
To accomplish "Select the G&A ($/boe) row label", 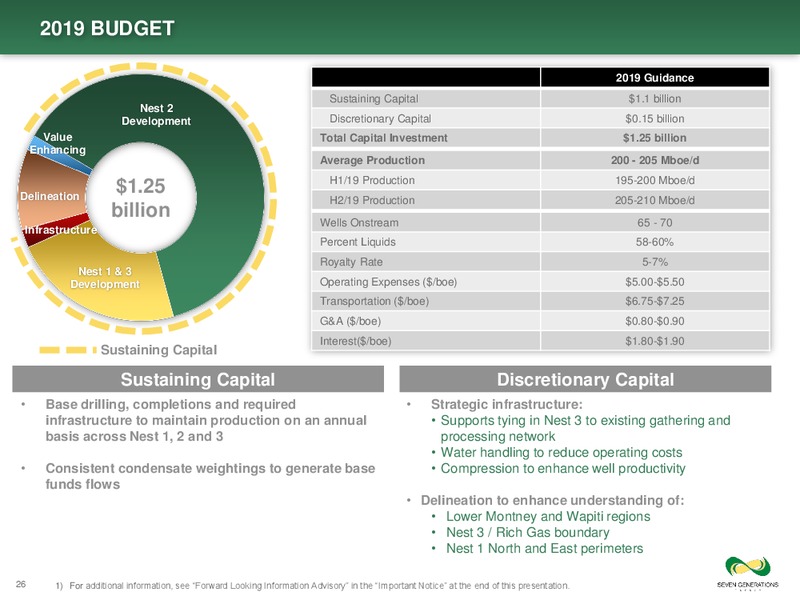I will tap(350, 321).
